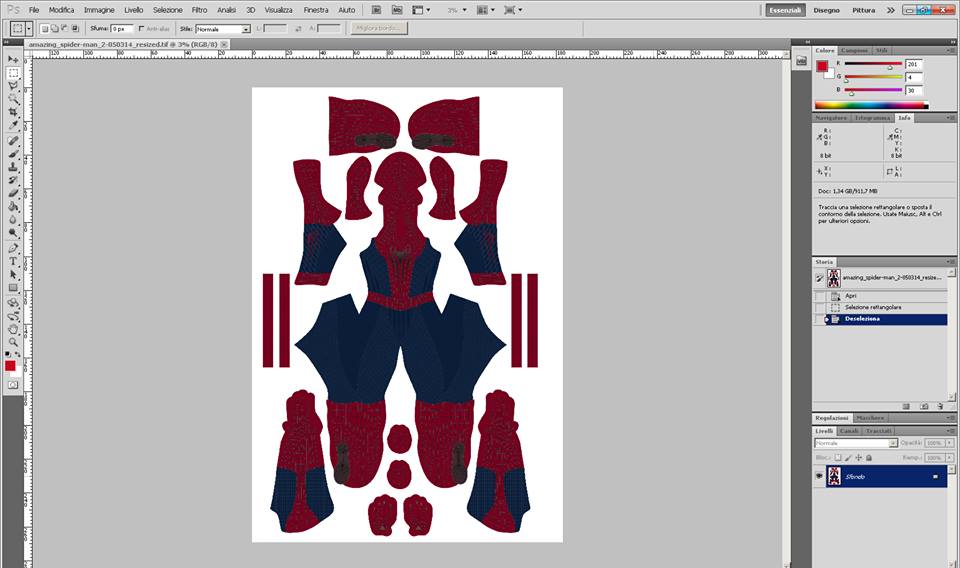
Task: Toggle history source box beside Apri
Action: 819,296
